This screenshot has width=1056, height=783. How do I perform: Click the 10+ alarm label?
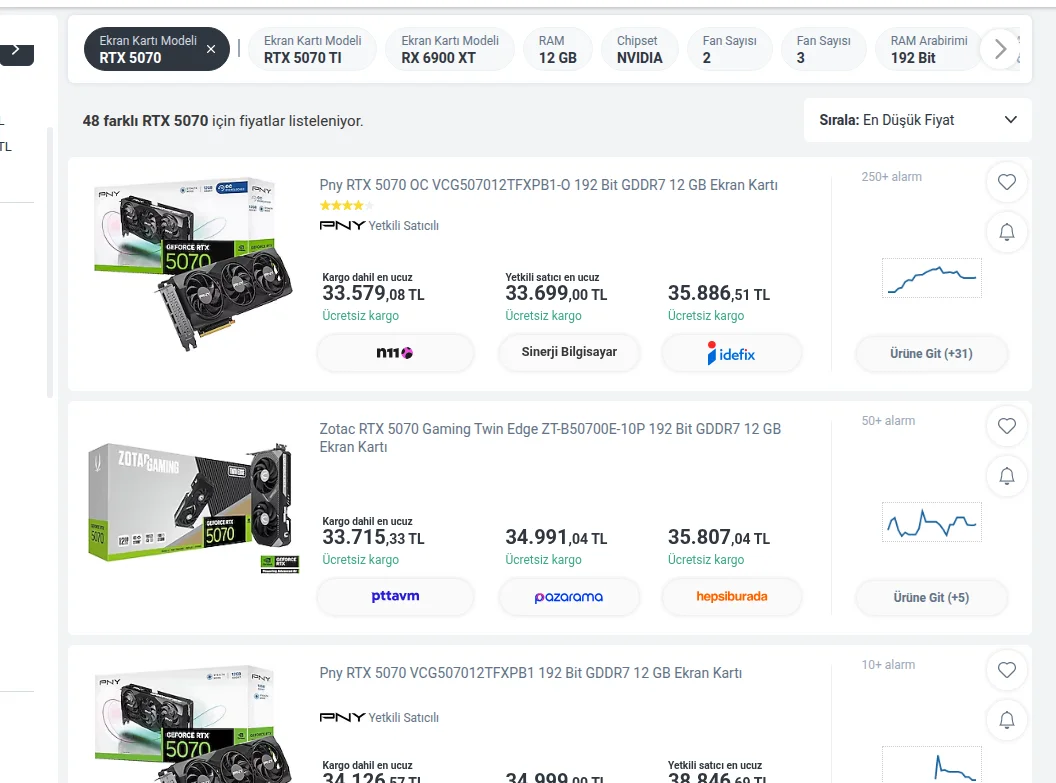click(x=888, y=665)
